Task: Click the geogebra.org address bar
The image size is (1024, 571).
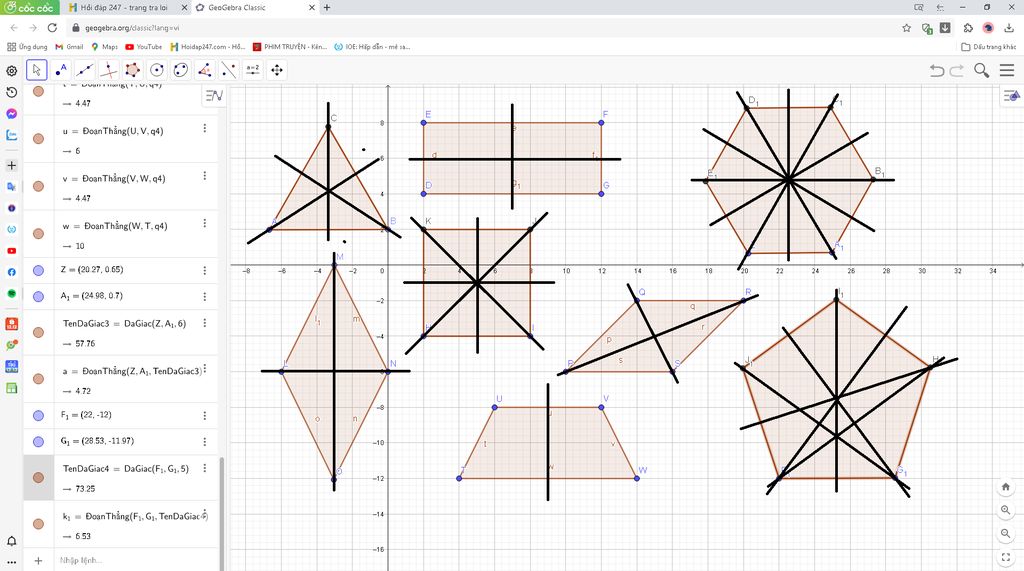Action: tap(483, 28)
